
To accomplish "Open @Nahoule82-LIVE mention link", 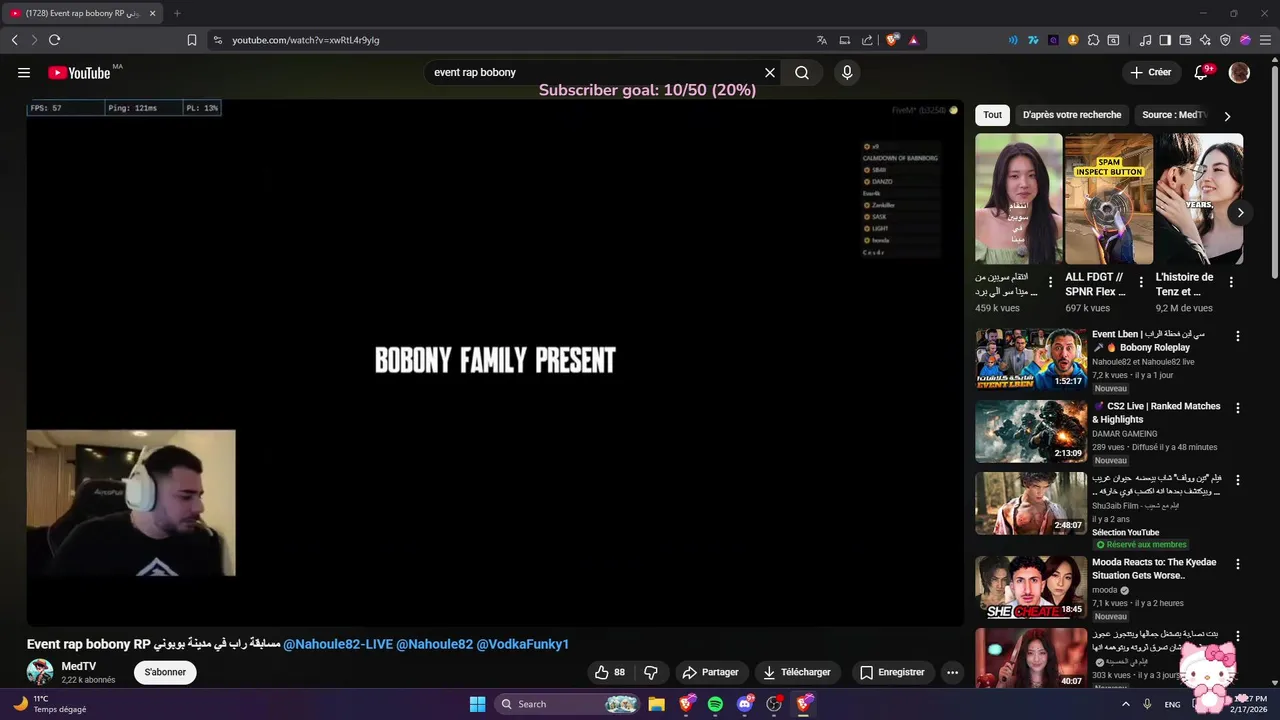I will coord(338,644).
